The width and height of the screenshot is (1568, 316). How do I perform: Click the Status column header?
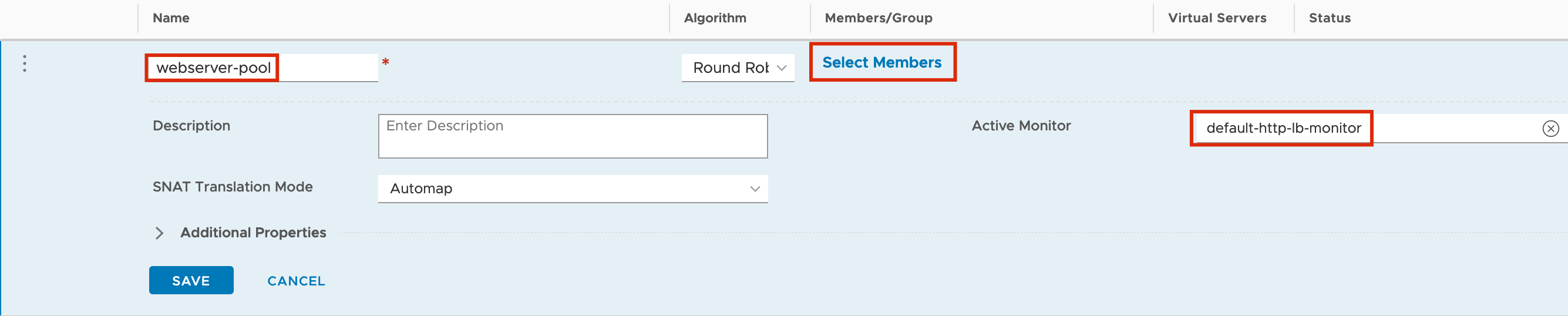(1330, 18)
